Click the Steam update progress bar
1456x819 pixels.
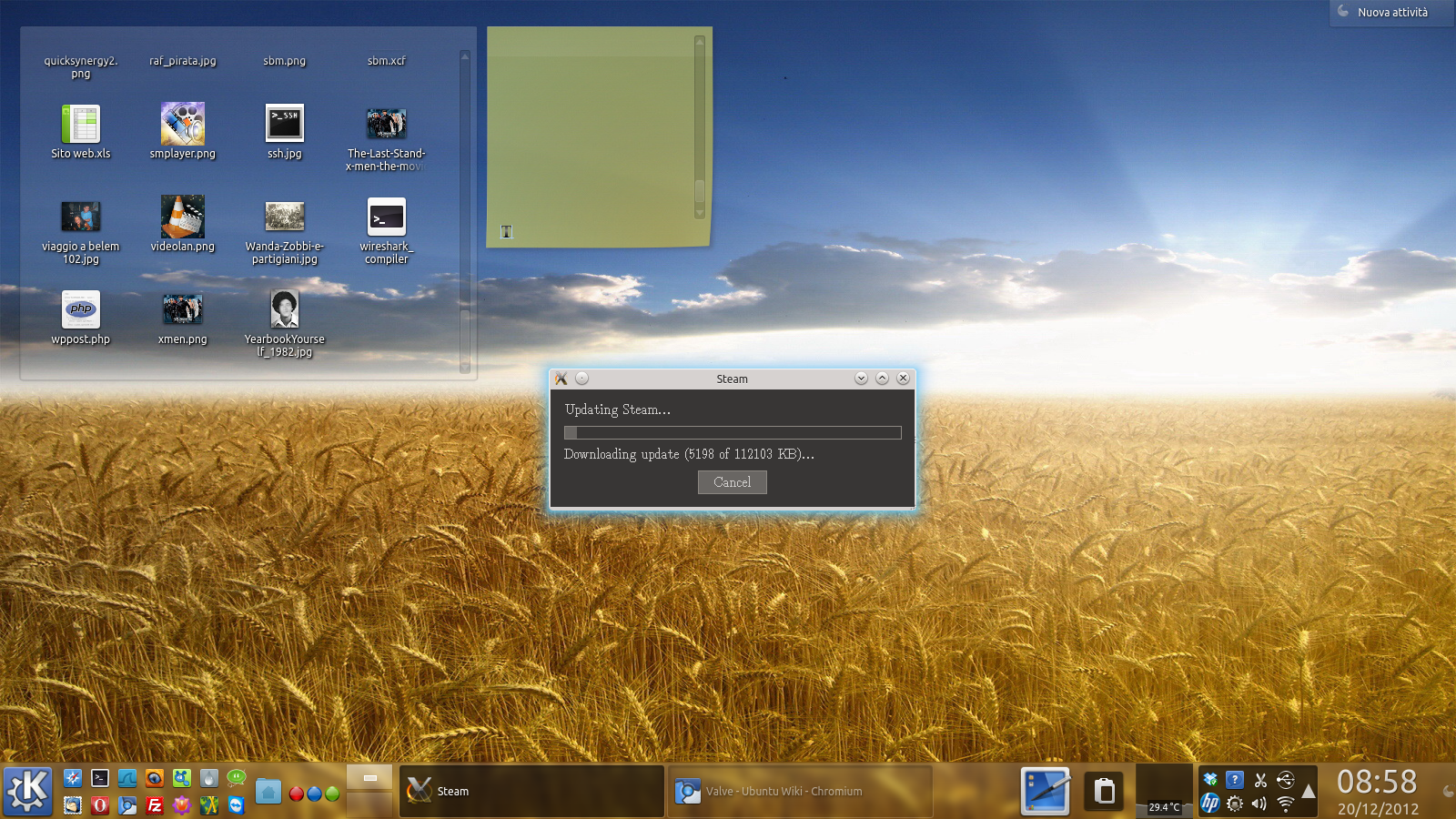pos(732,433)
